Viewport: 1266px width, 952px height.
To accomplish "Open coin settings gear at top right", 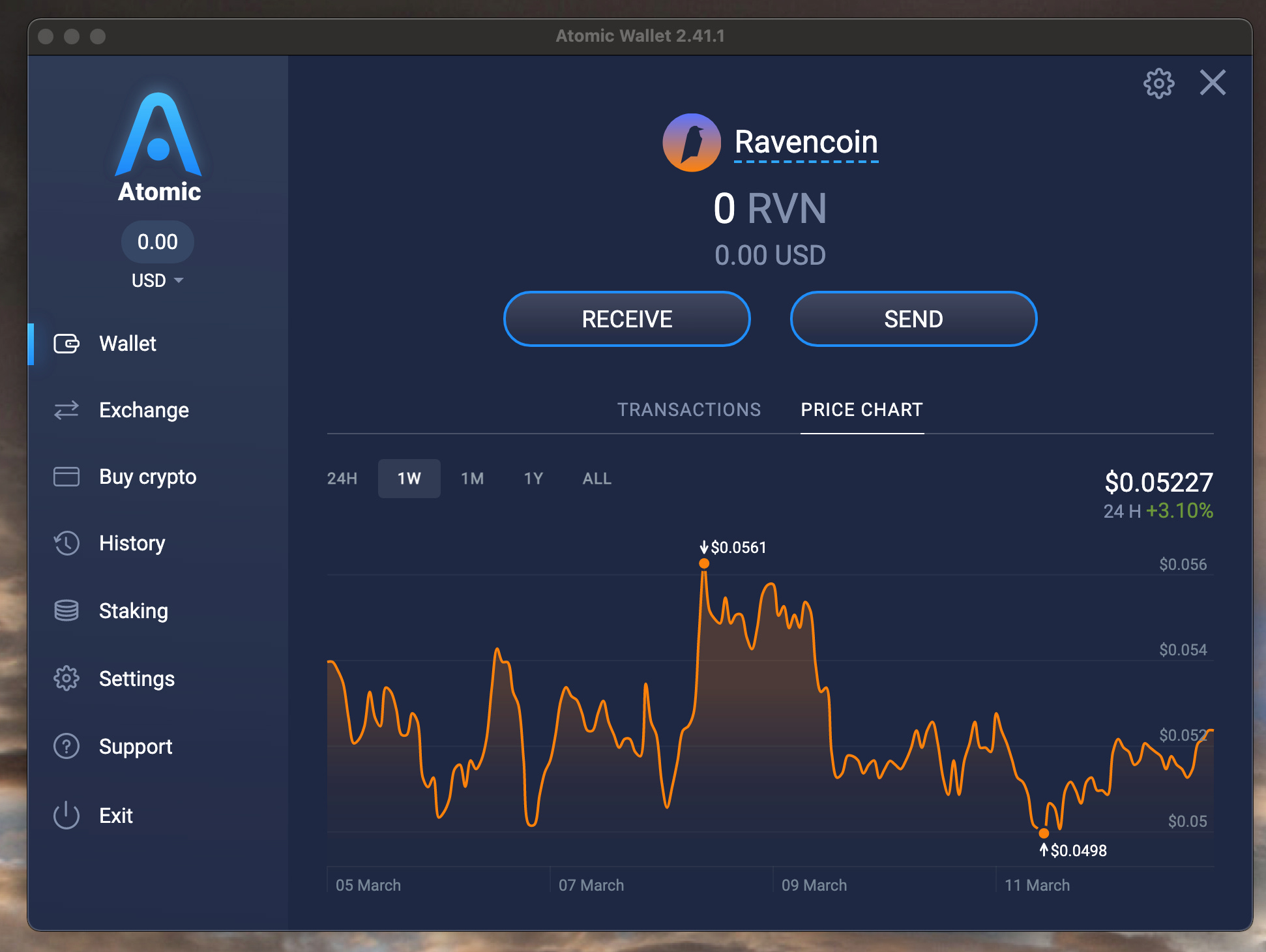I will 1158,83.
